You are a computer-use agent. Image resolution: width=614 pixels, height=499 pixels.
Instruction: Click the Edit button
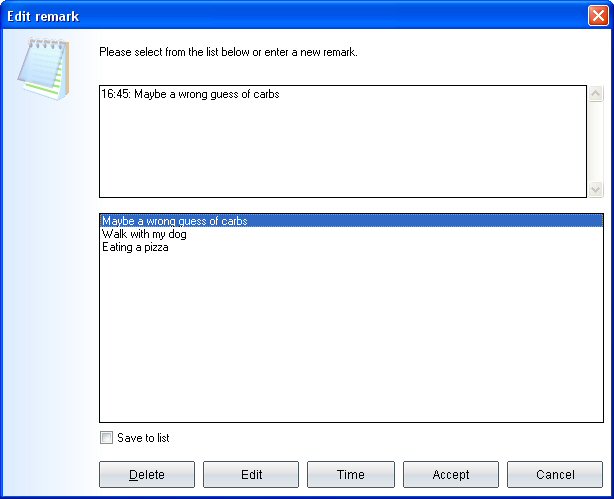tap(250, 474)
